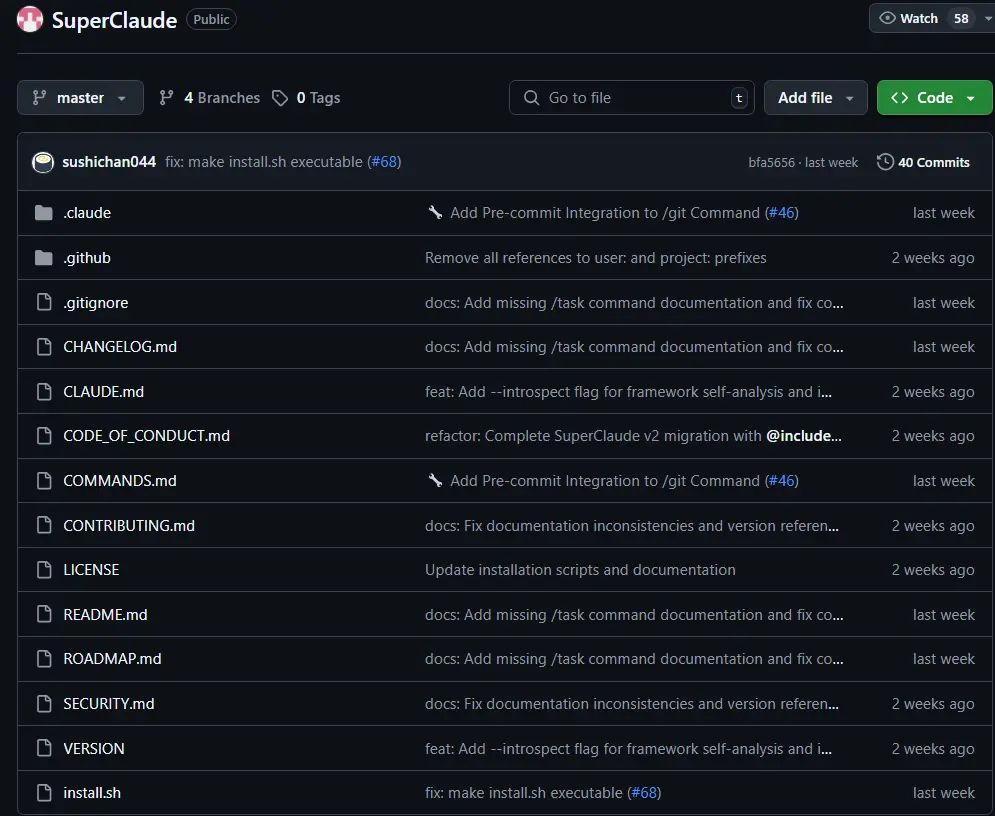Open the green Code dropdown

[x=934, y=98]
